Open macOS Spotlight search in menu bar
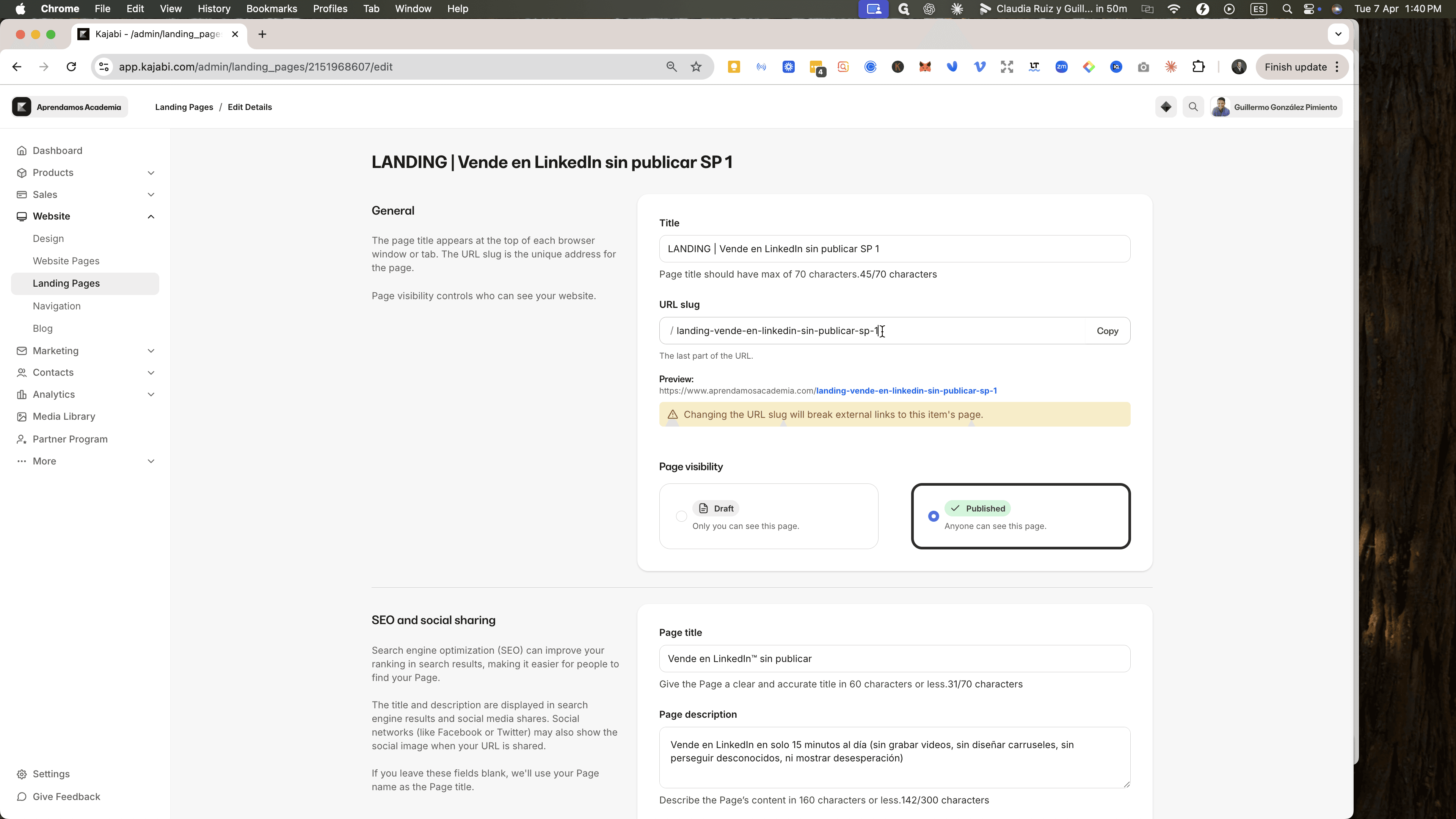This screenshot has width=1456, height=819. [x=1287, y=9]
